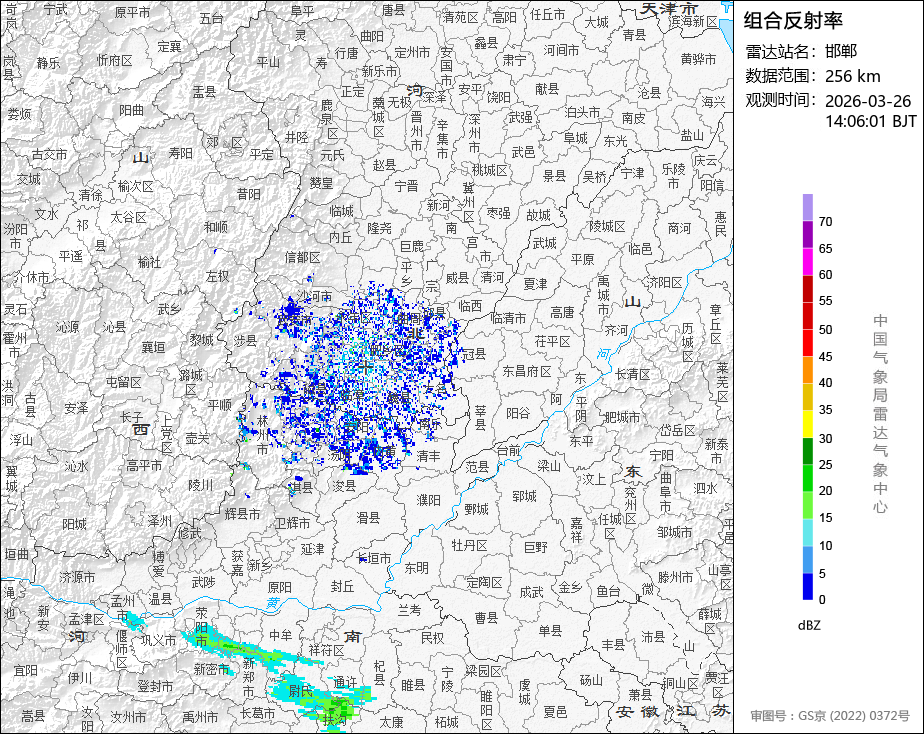The image size is (924, 734).
Task: Click the 高平市 map label
Action: click(144, 465)
